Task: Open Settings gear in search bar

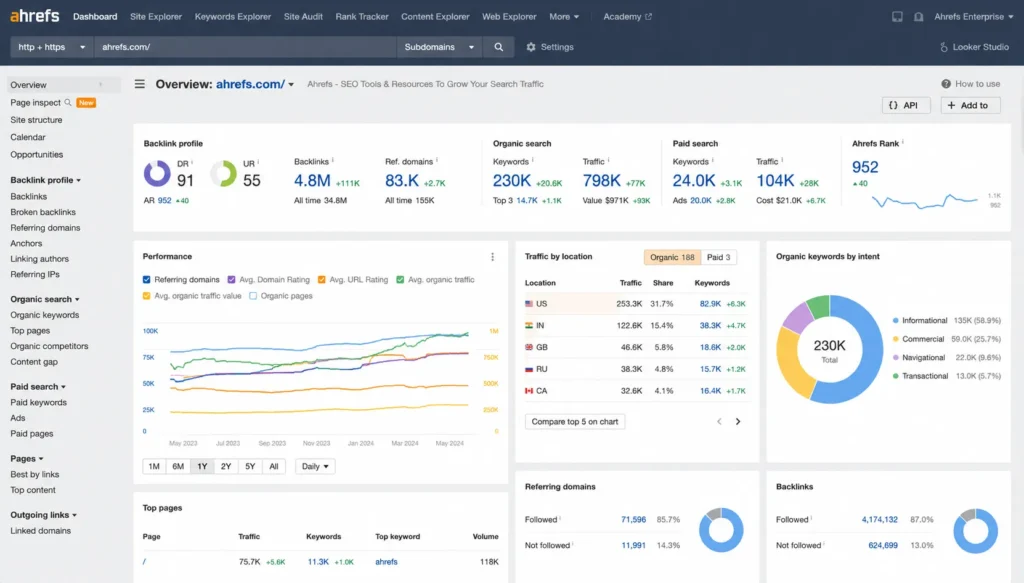Action: (550, 47)
